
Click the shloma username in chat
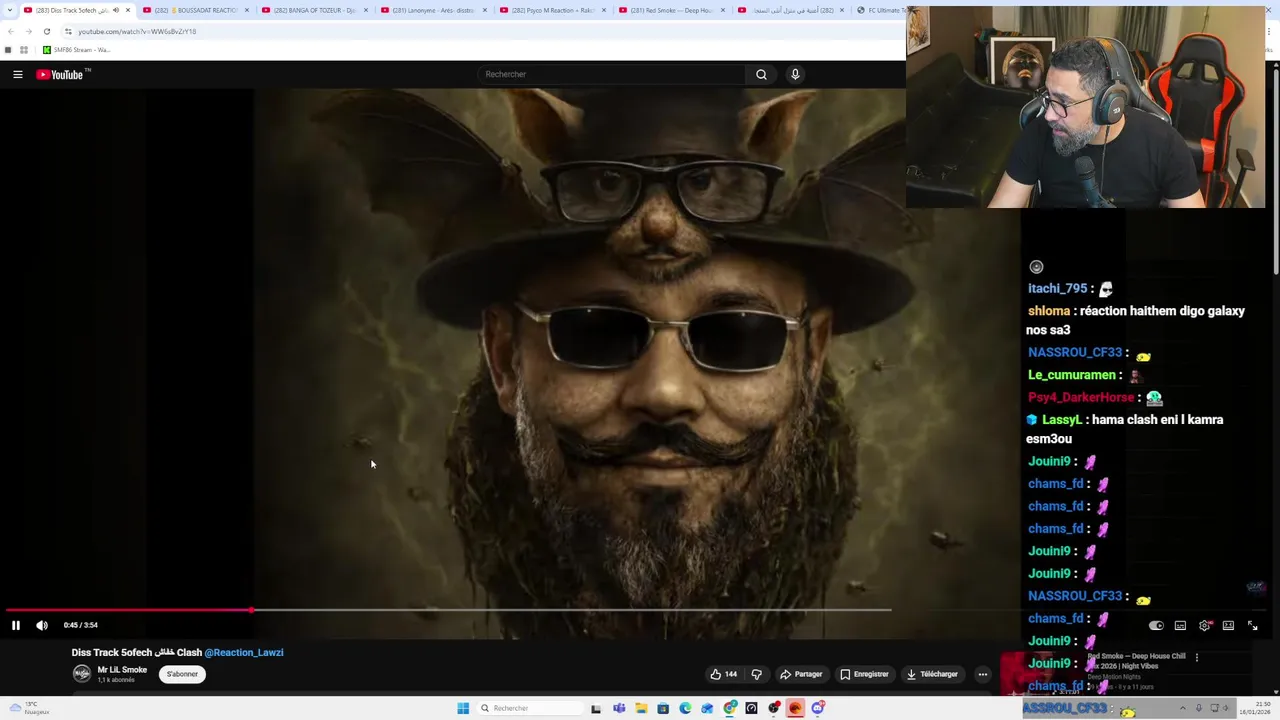click(x=1049, y=311)
